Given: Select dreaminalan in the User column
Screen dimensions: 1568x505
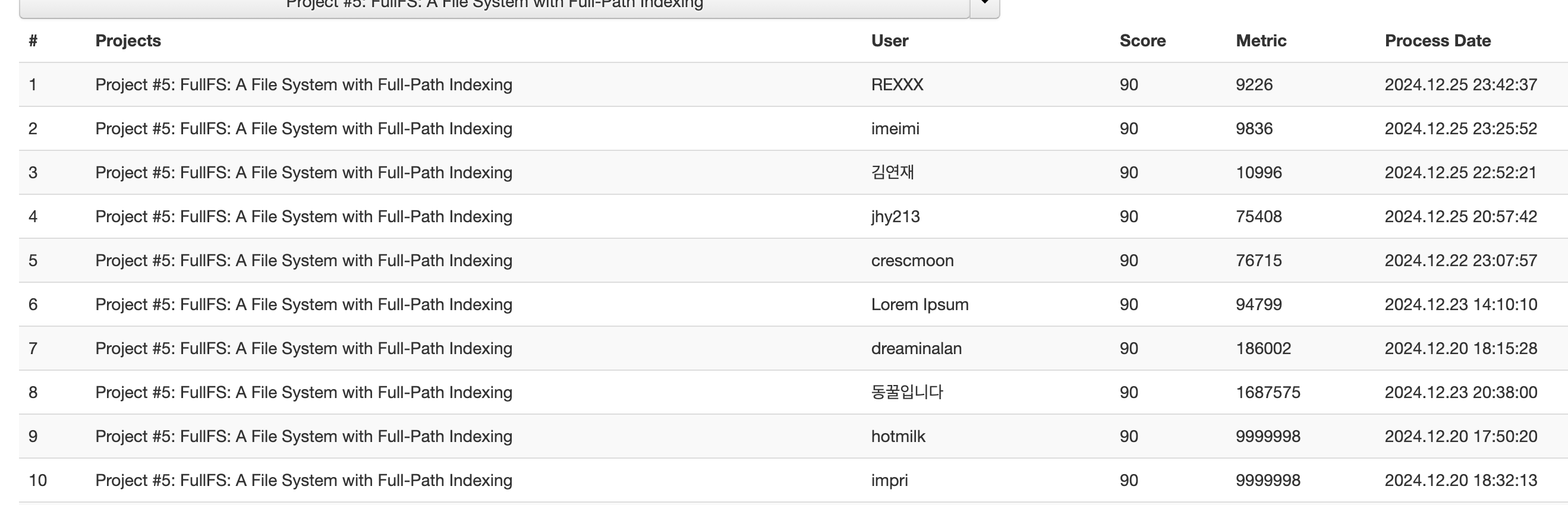Looking at the screenshot, I should 916,348.
